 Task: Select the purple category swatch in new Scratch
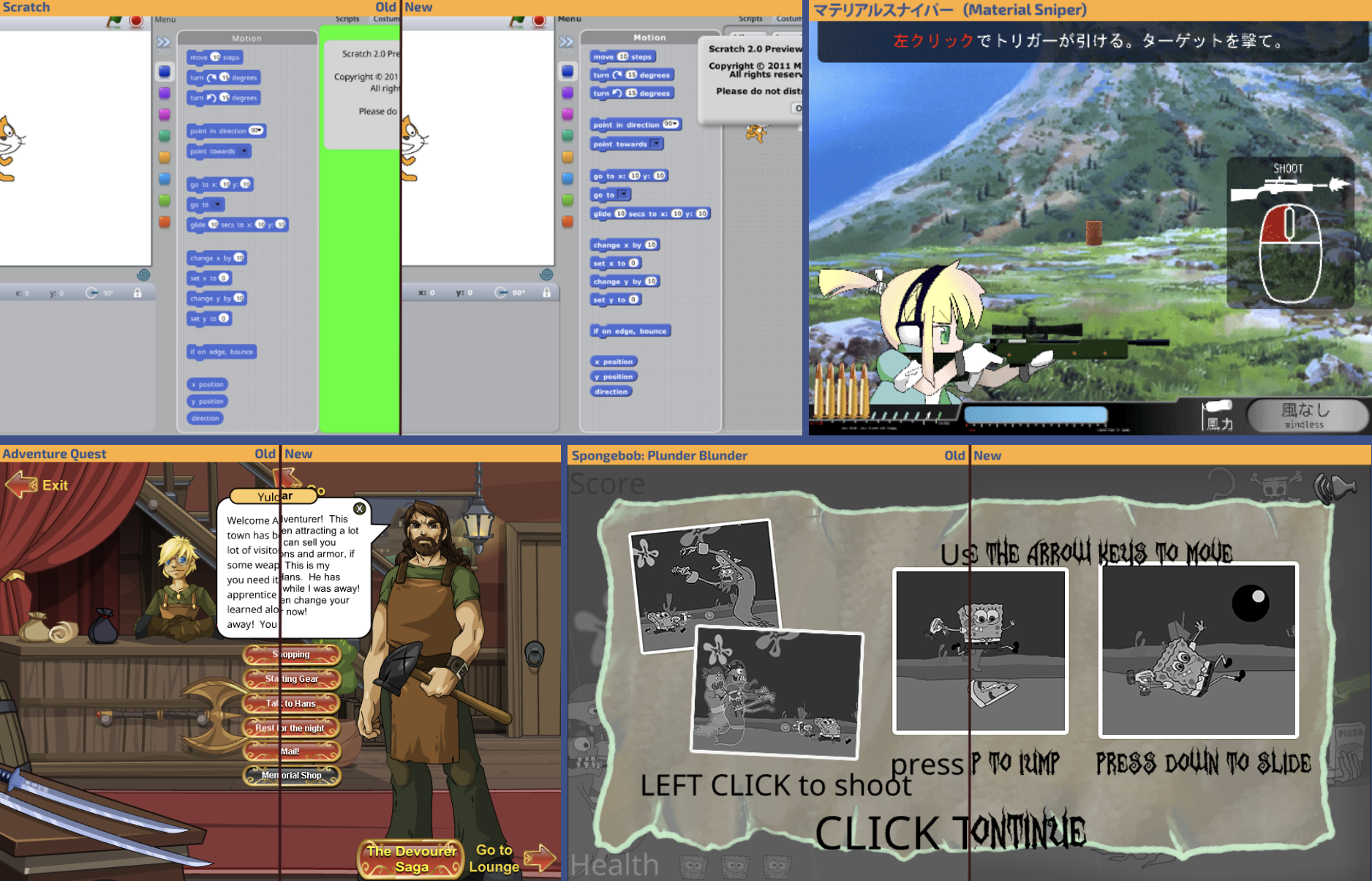pos(568,93)
